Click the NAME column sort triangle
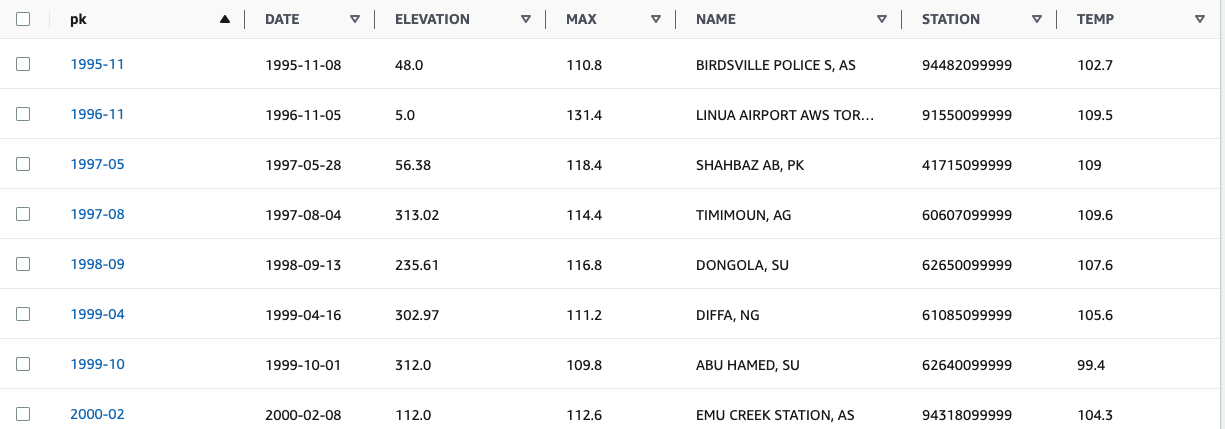Viewport: 1225px width, 429px height. tap(882, 19)
